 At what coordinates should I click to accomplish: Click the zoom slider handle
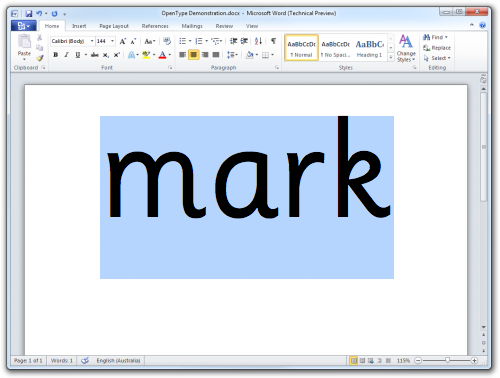point(447,360)
